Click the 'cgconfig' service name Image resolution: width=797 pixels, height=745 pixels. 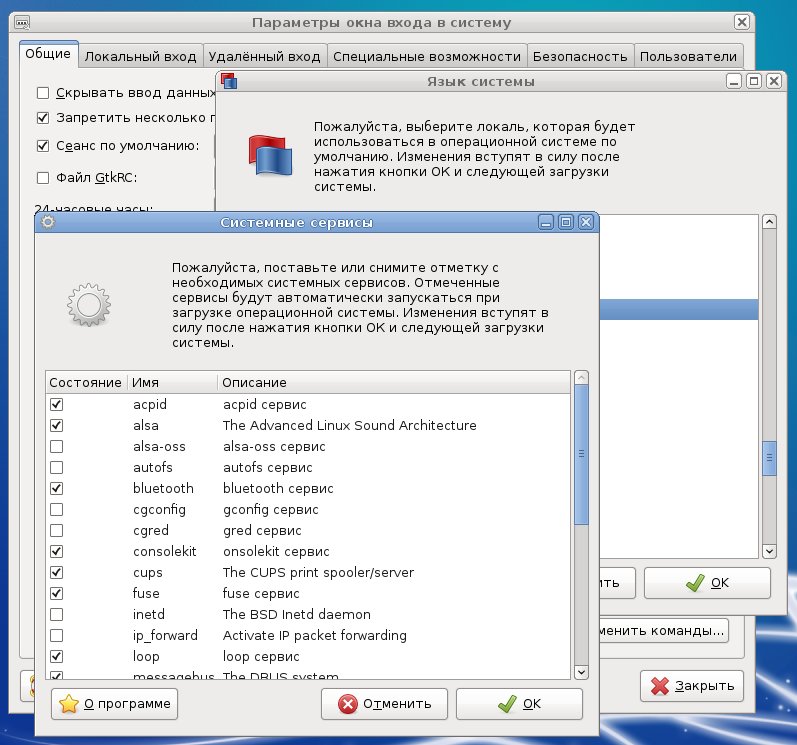coord(159,509)
